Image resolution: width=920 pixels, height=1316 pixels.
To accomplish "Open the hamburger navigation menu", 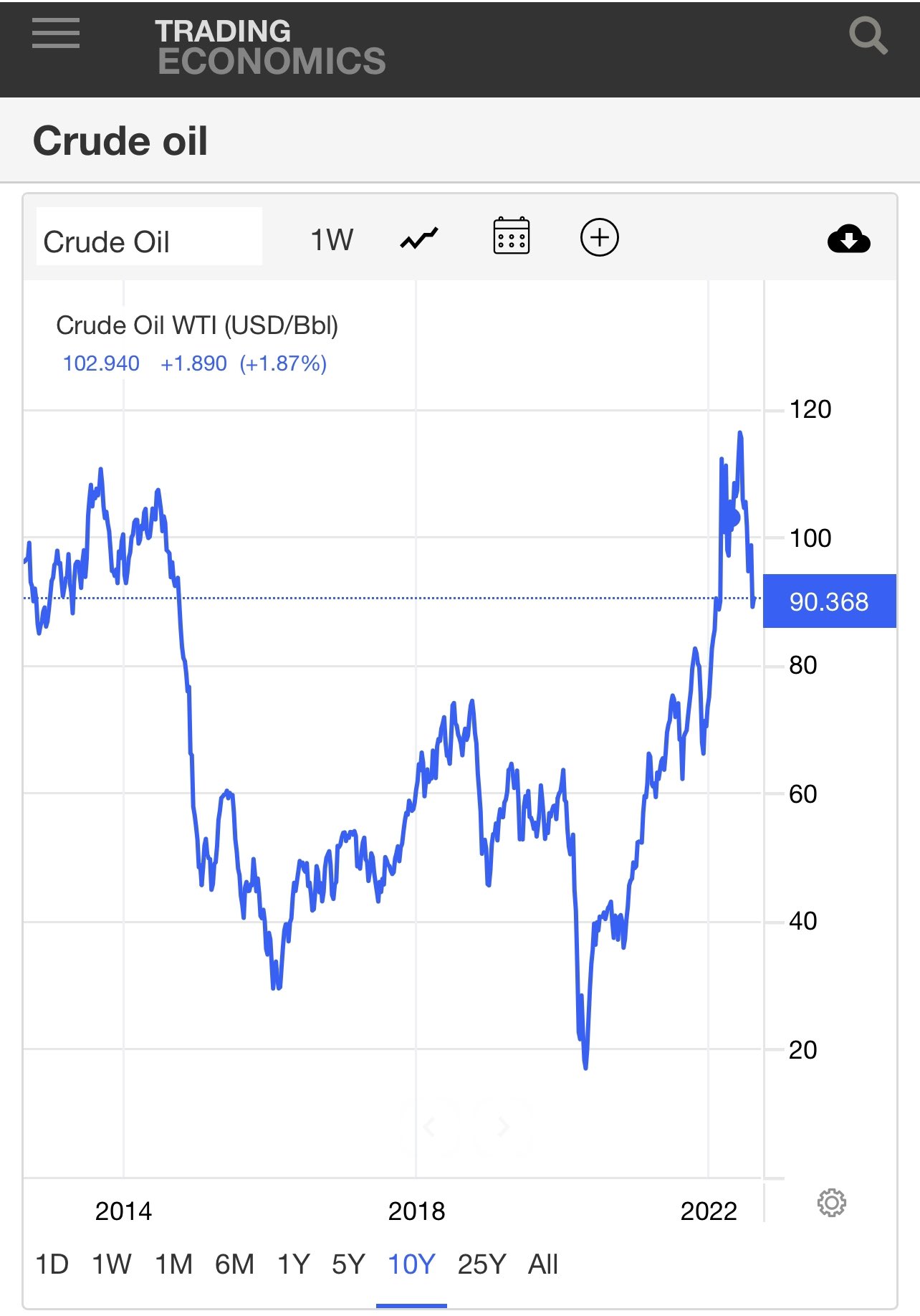I will (x=56, y=34).
